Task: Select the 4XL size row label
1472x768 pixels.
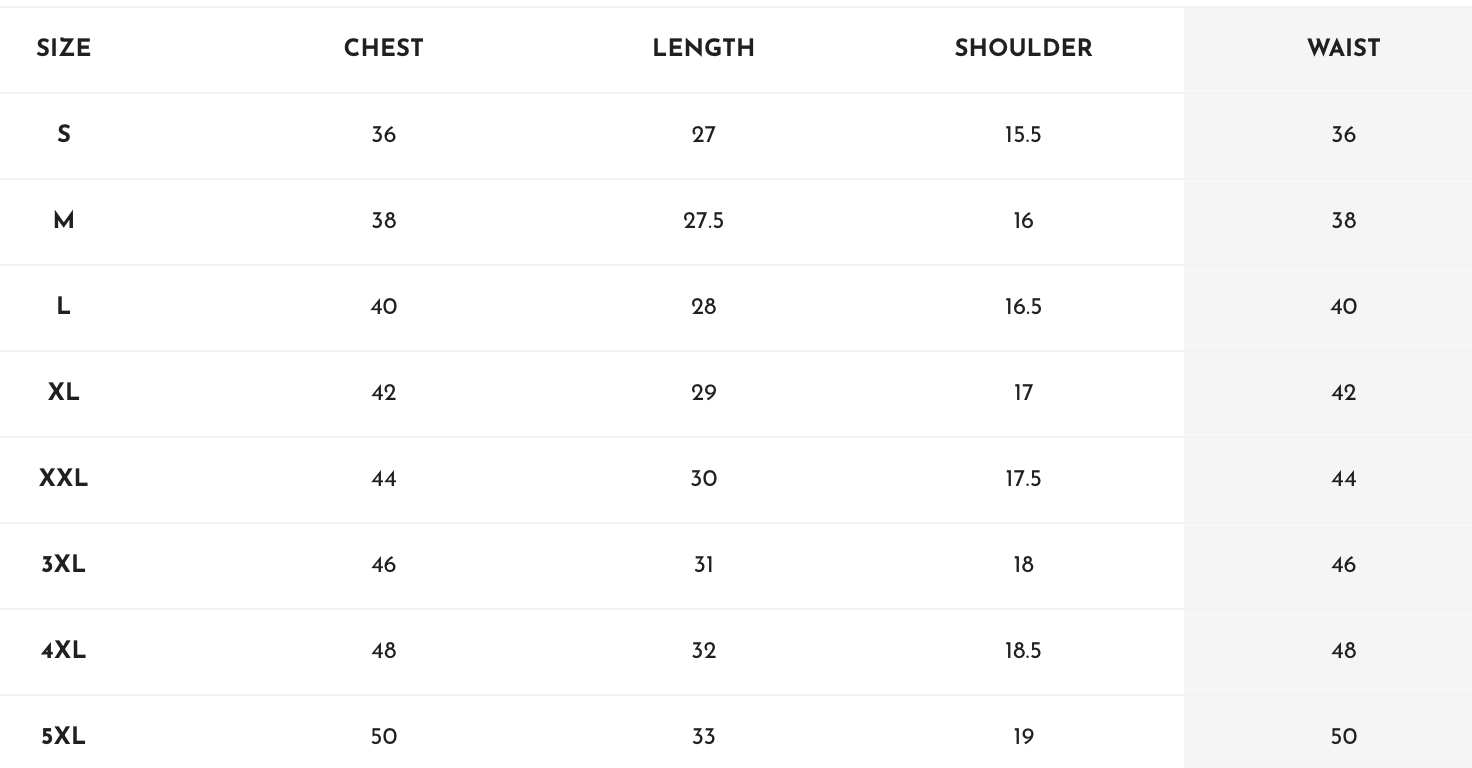Action: pos(63,650)
